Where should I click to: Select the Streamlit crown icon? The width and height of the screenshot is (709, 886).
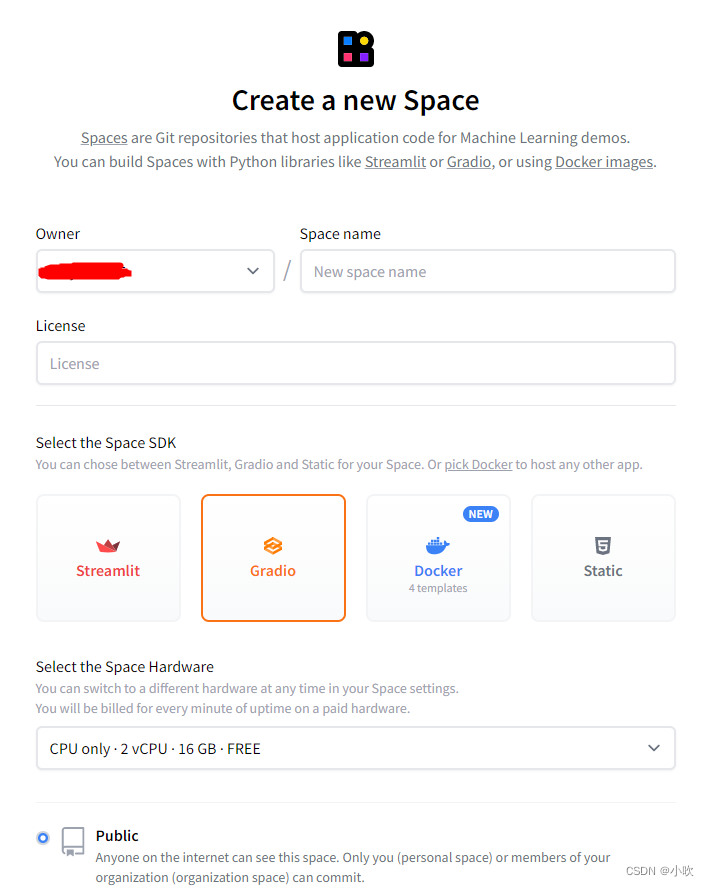tap(108, 546)
